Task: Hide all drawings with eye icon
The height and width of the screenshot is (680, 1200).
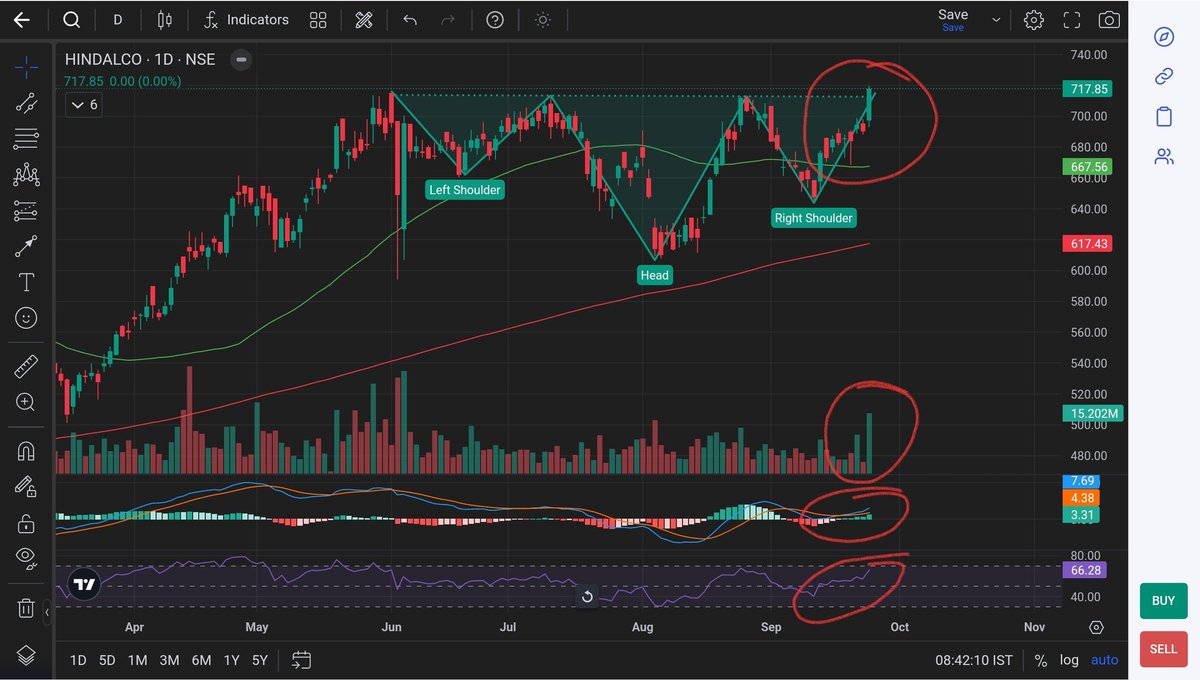Action: click(x=26, y=558)
